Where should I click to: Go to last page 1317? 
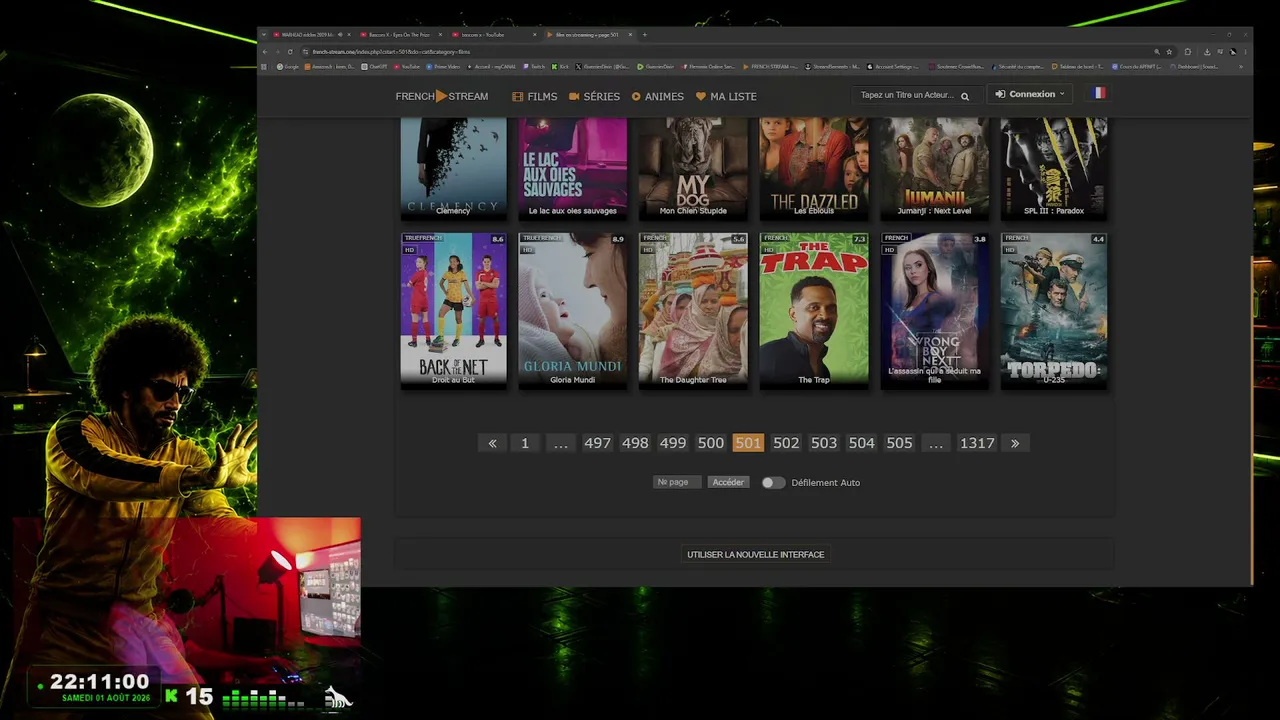[977, 443]
